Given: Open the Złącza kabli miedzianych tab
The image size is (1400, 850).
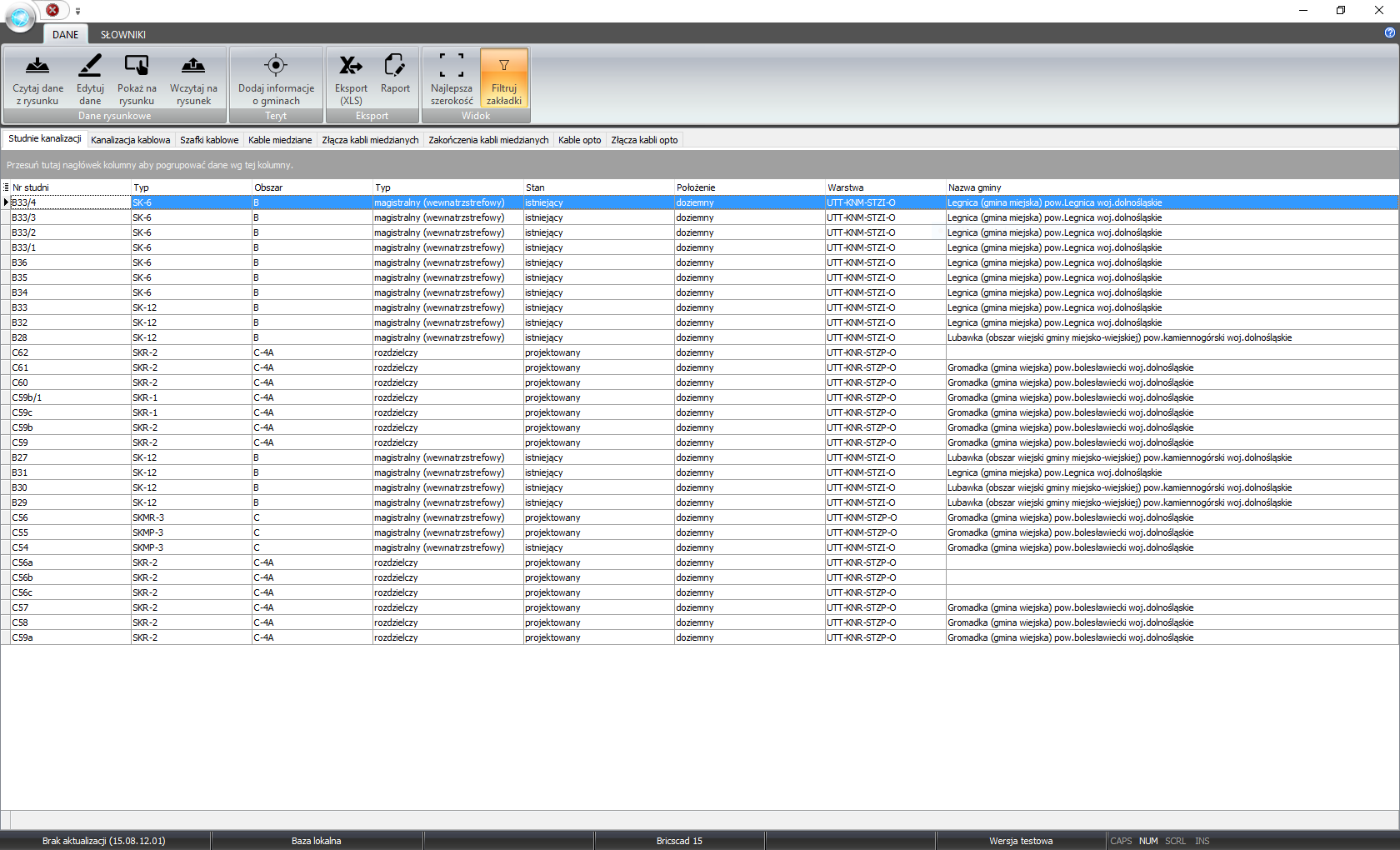Looking at the screenshot, I should (370, 140).
